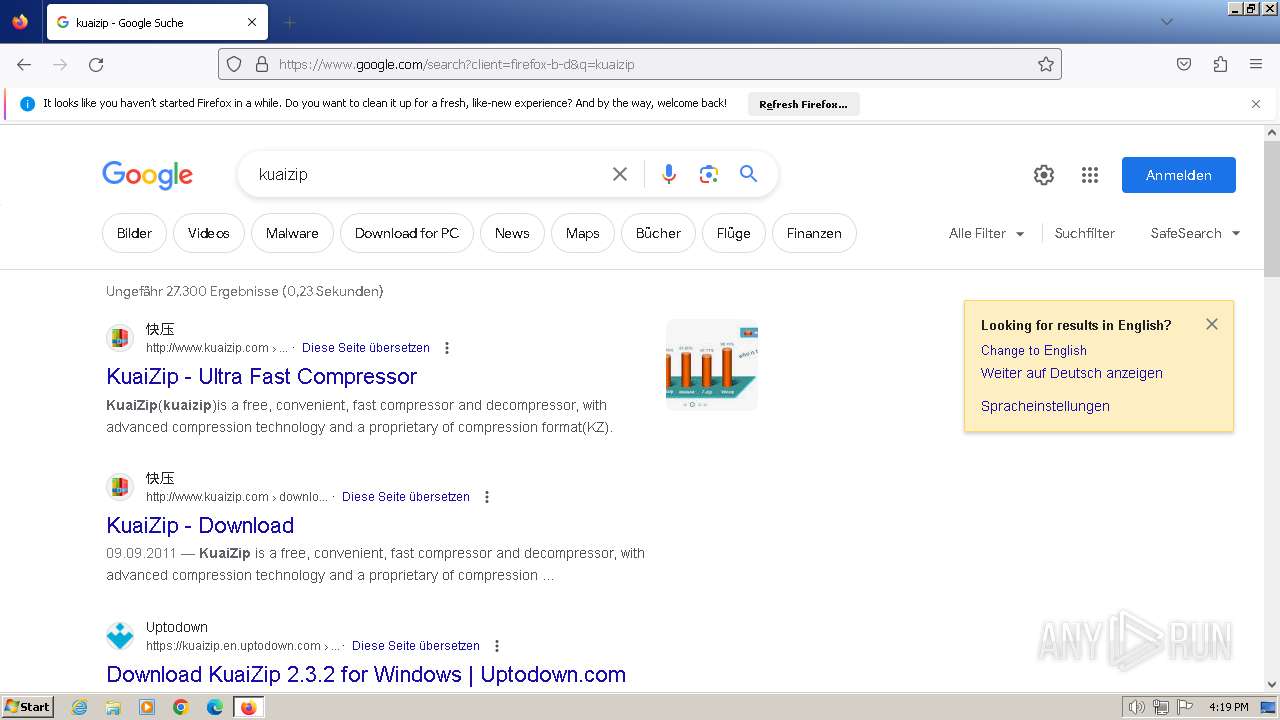The width and height of the screenshot is (1280, 720).
Task: Open the Windows Start menu
Action: coord(28,706)
